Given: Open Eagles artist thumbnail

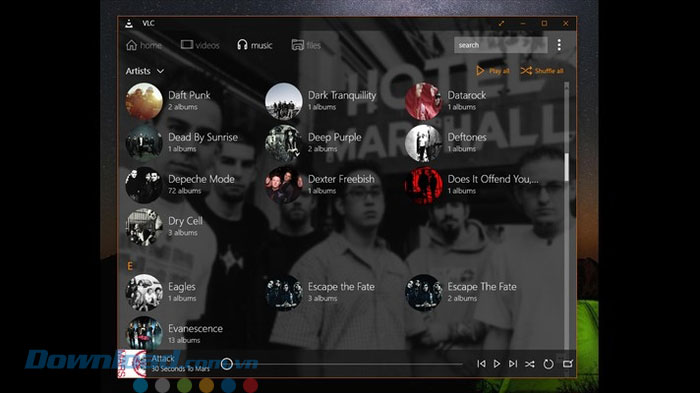Looking at the screenshot, I should point(144,293).
